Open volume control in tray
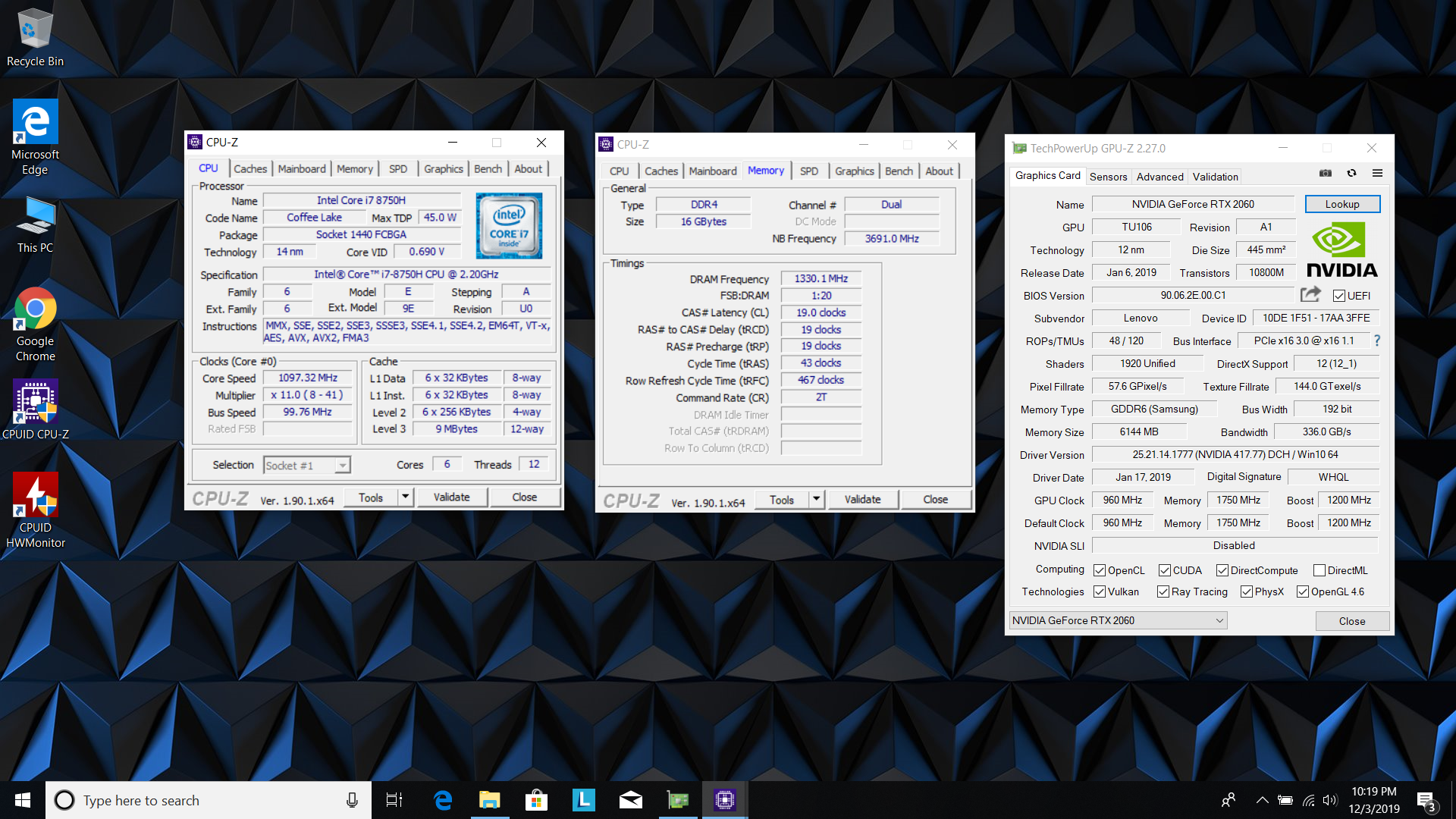1456x819 pixels. [x=1330, y=800]
